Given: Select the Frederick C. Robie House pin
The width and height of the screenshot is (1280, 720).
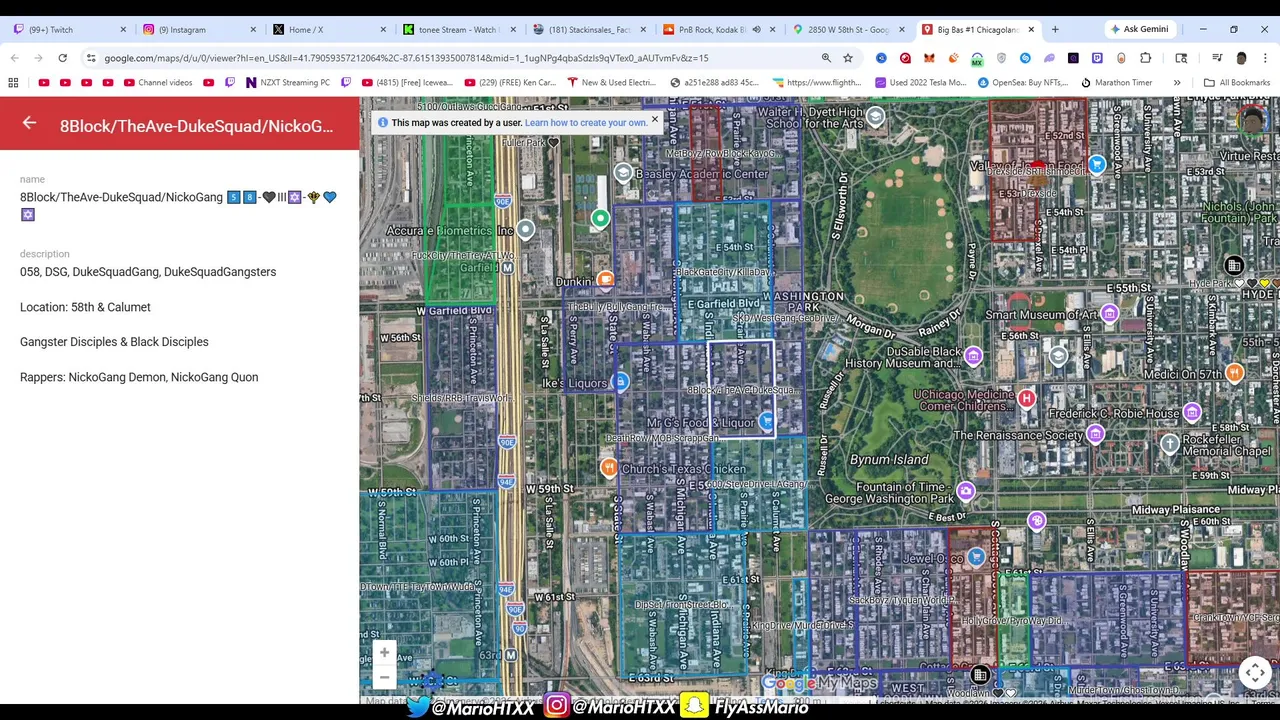Looking at the screenshot, I should click(1191, 412).
